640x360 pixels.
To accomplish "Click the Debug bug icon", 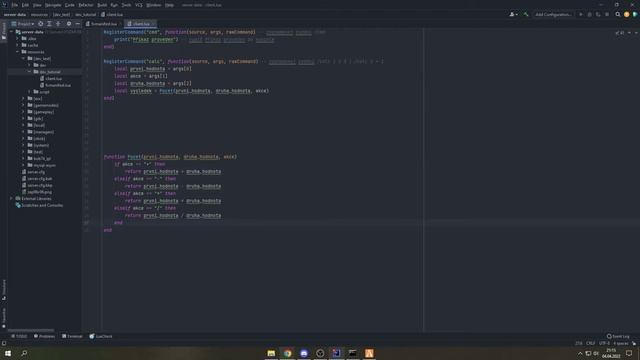I will click(589, 14).
